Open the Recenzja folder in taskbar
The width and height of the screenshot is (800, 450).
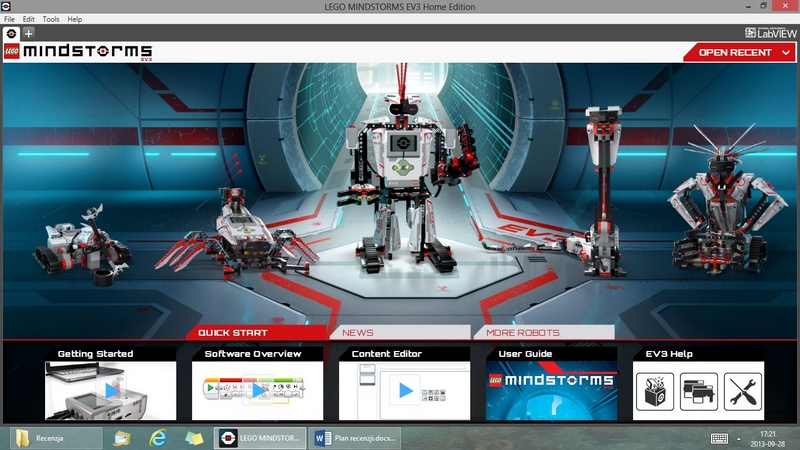coord(56,438)
